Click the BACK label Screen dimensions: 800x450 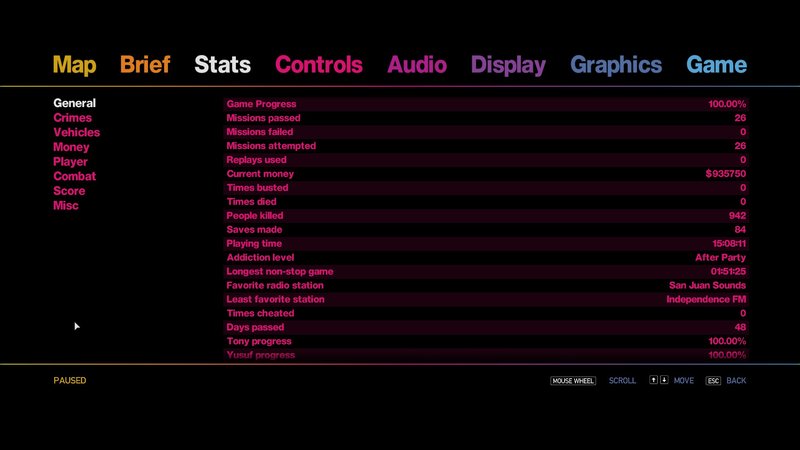(736, 381)
